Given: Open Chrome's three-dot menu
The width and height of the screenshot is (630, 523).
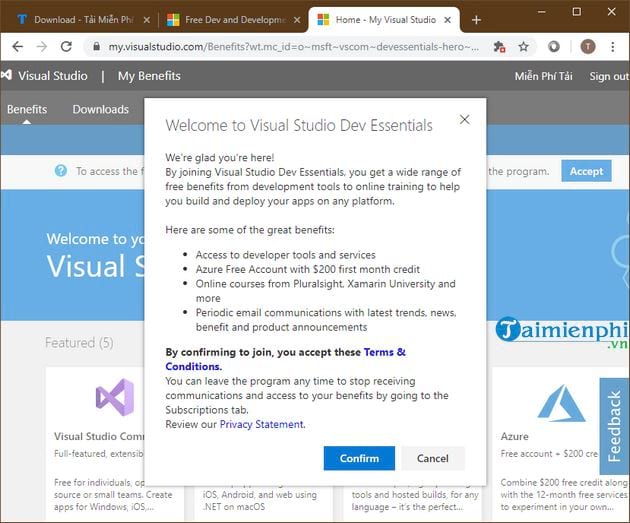Looking at the screenshot, I should (x=613, y=47).
